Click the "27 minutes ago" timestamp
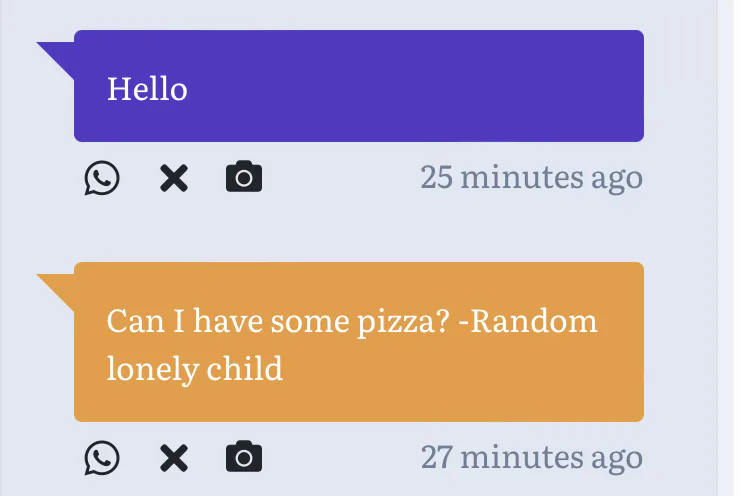Image resolution: width=750 pixels, height=496 pixels. [x=531, y=457]
